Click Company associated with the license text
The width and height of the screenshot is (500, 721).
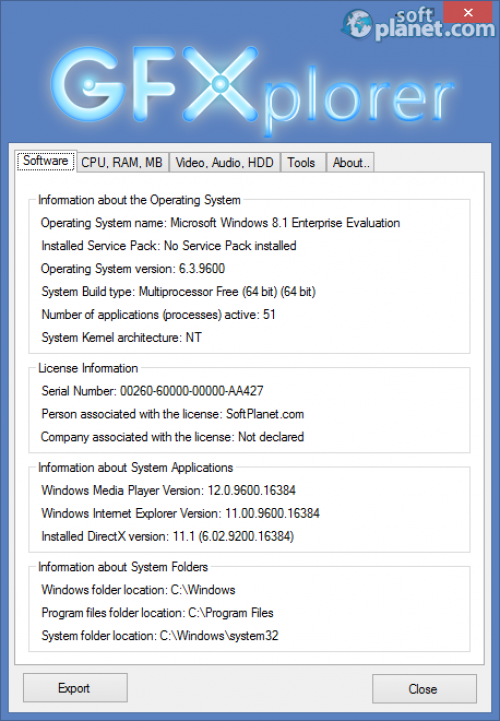172,437
